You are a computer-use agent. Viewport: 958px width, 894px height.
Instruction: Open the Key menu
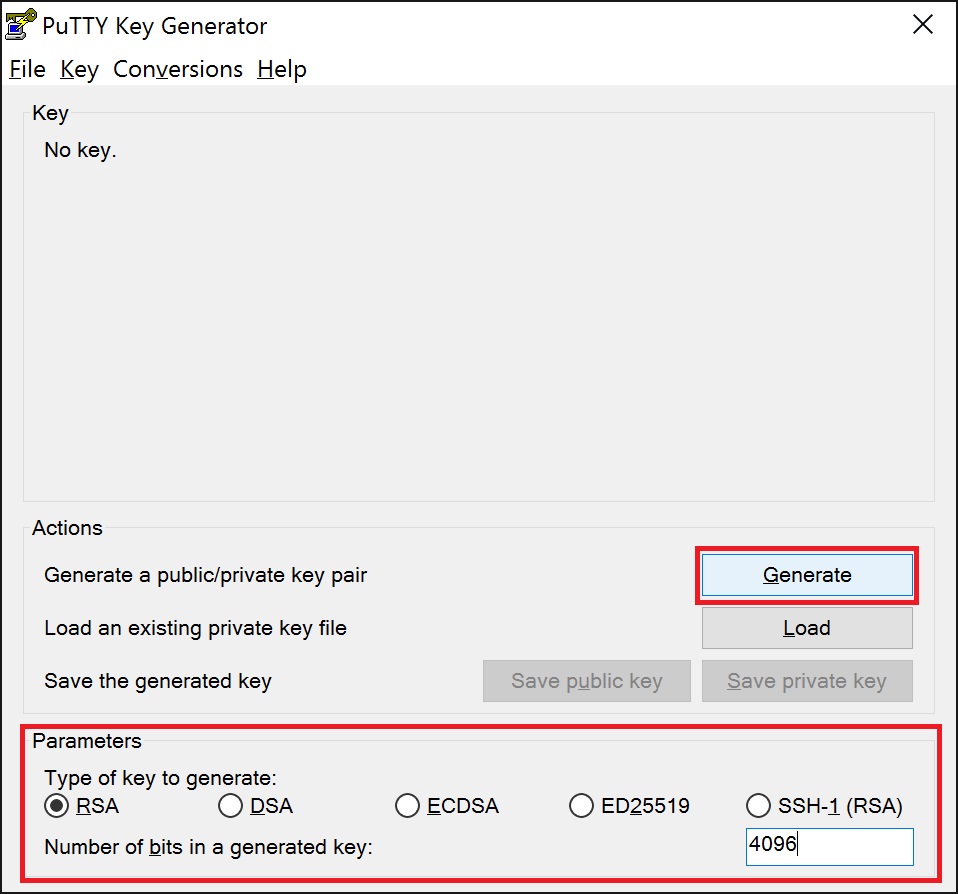point(80,69)
